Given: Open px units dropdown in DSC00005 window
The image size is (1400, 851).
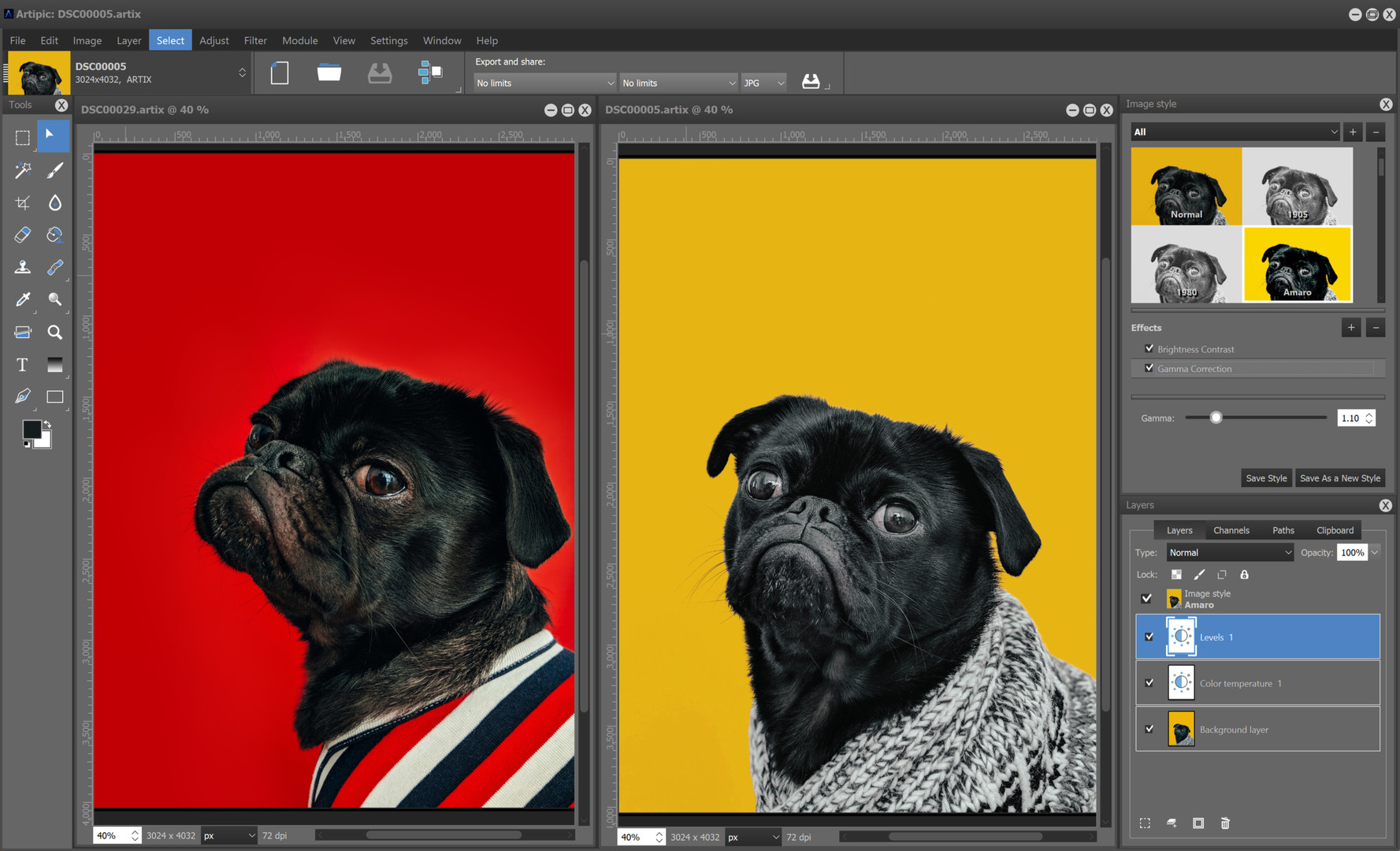Looking at the screenshot, I should (753, 837).
